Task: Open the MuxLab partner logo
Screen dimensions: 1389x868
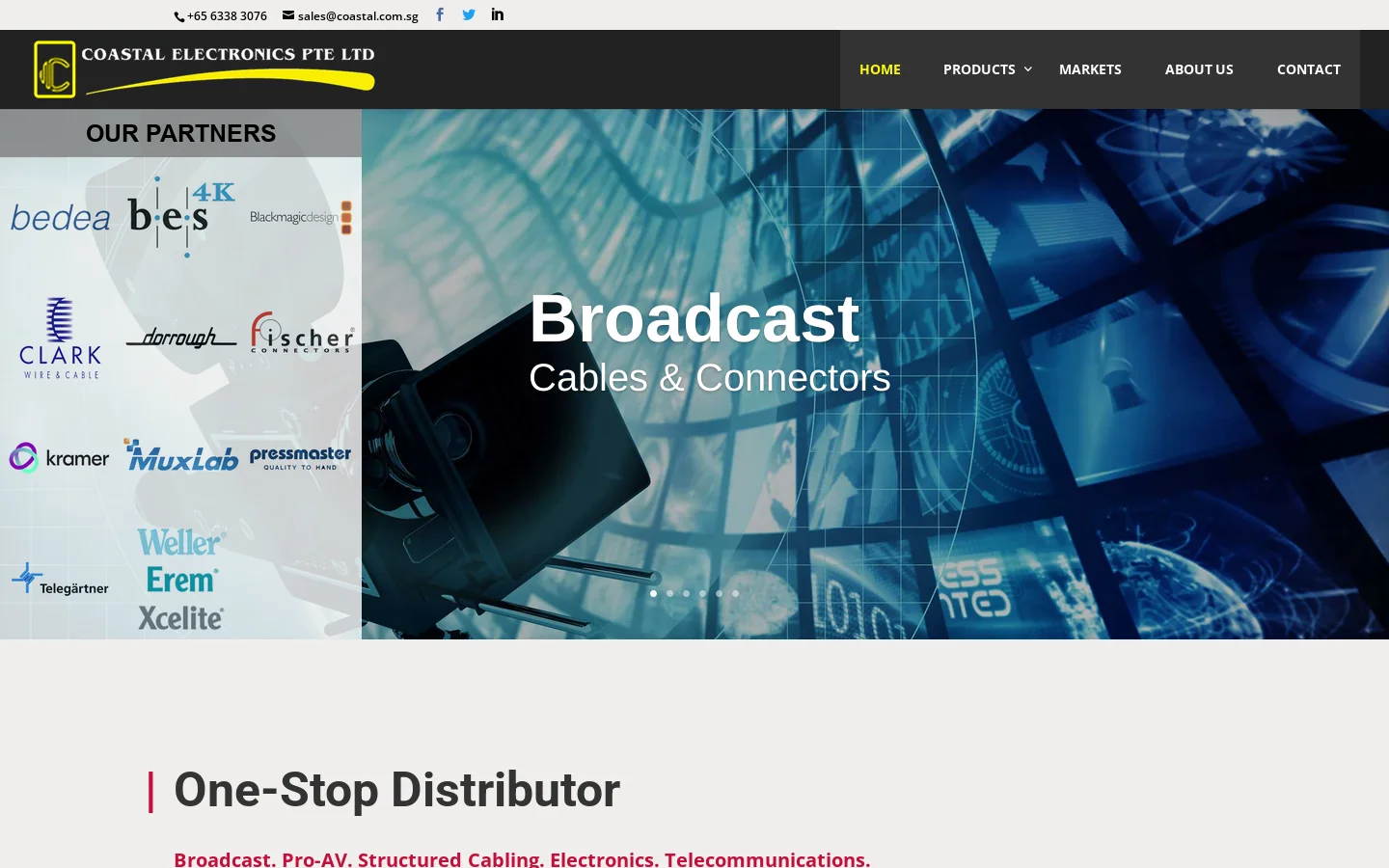Action: coord(181,455)
